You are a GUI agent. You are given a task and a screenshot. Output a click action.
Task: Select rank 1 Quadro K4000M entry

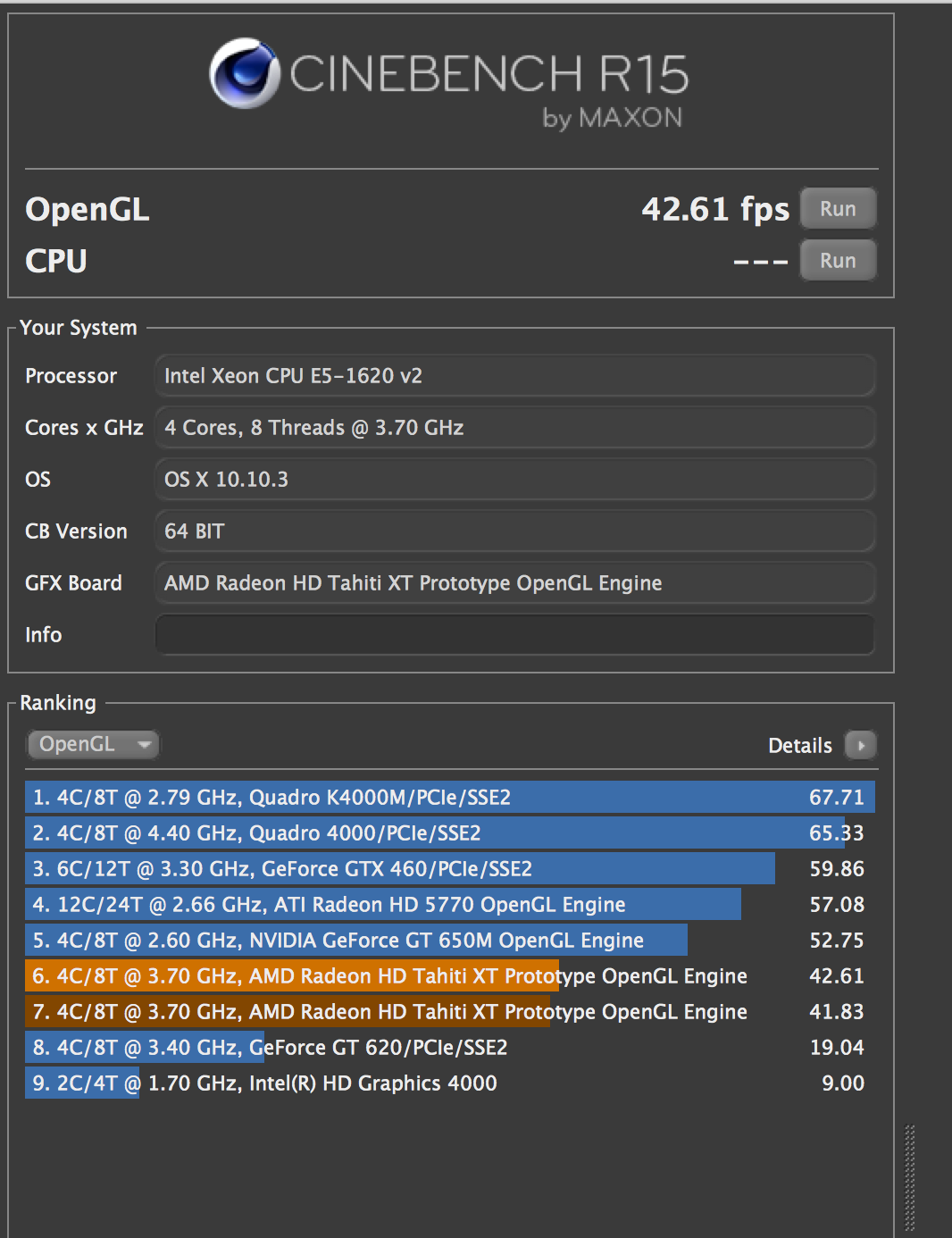coord(448,798)
